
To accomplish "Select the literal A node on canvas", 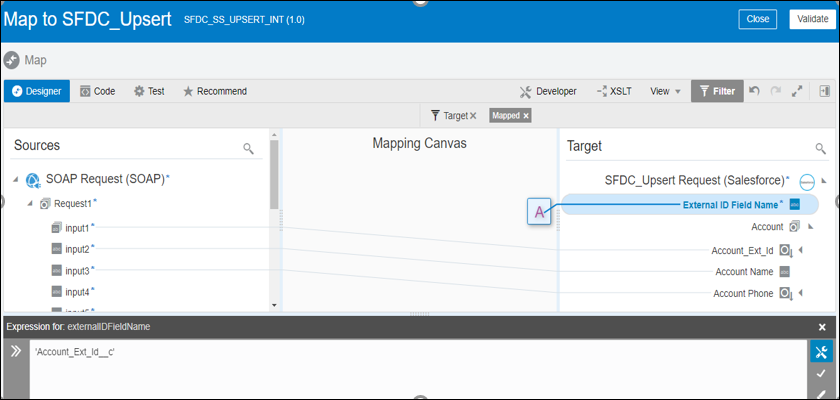I will tap(539, 212).
